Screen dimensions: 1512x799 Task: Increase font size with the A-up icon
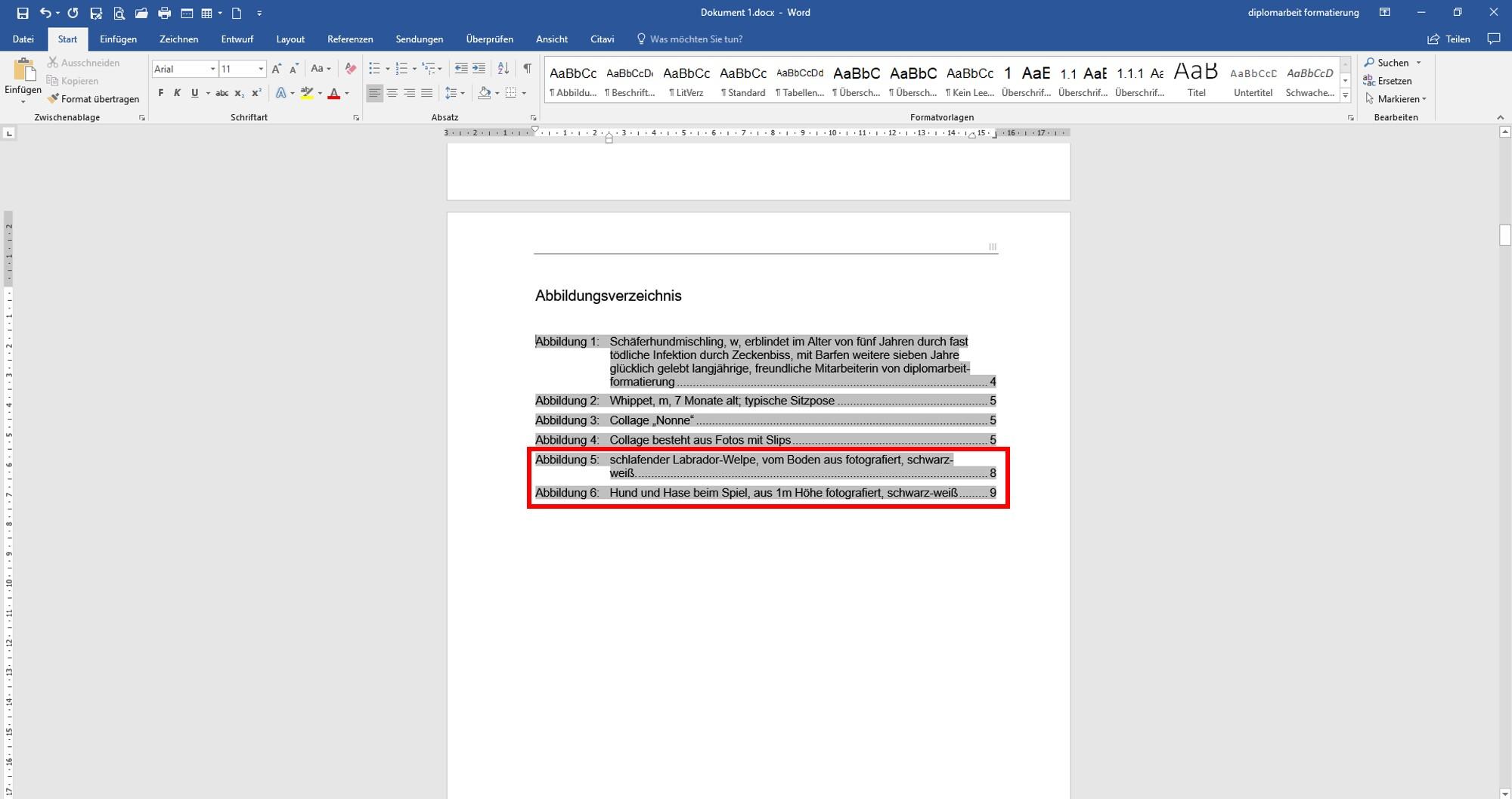[277, 69]
